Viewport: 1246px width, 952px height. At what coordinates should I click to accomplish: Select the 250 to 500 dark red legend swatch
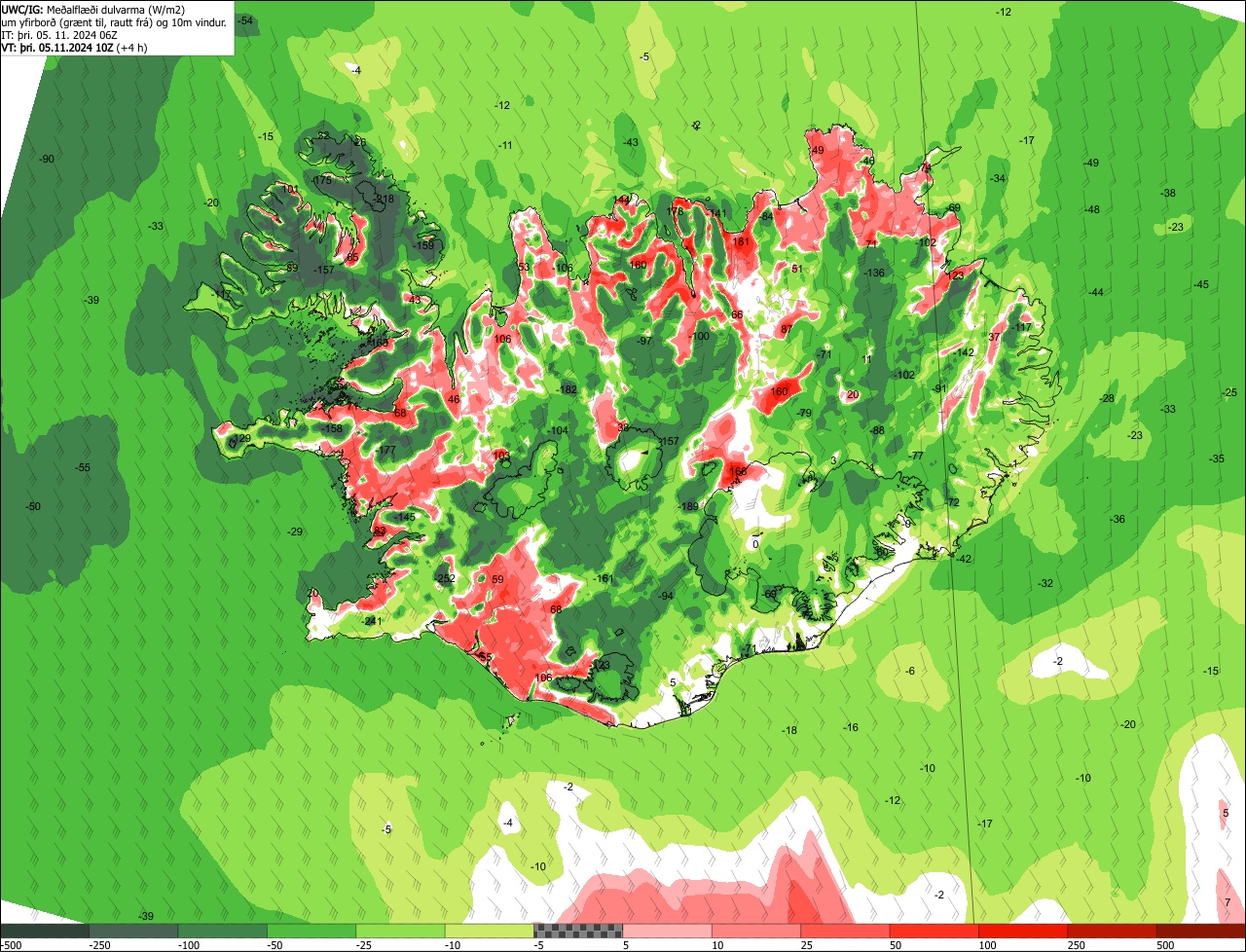point(1112,931)
